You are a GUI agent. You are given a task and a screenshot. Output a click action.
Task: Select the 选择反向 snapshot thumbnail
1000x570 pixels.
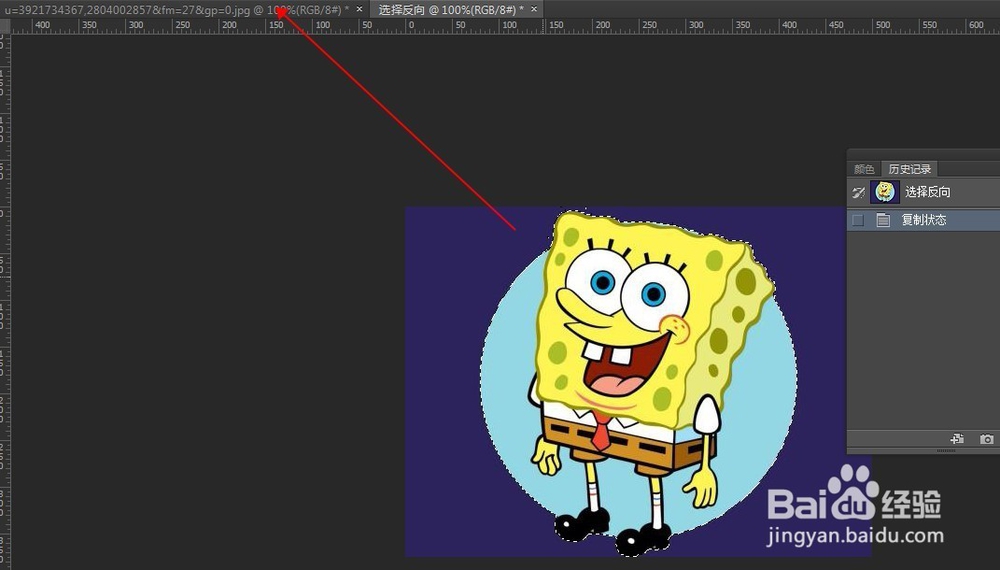pos(885,191)
